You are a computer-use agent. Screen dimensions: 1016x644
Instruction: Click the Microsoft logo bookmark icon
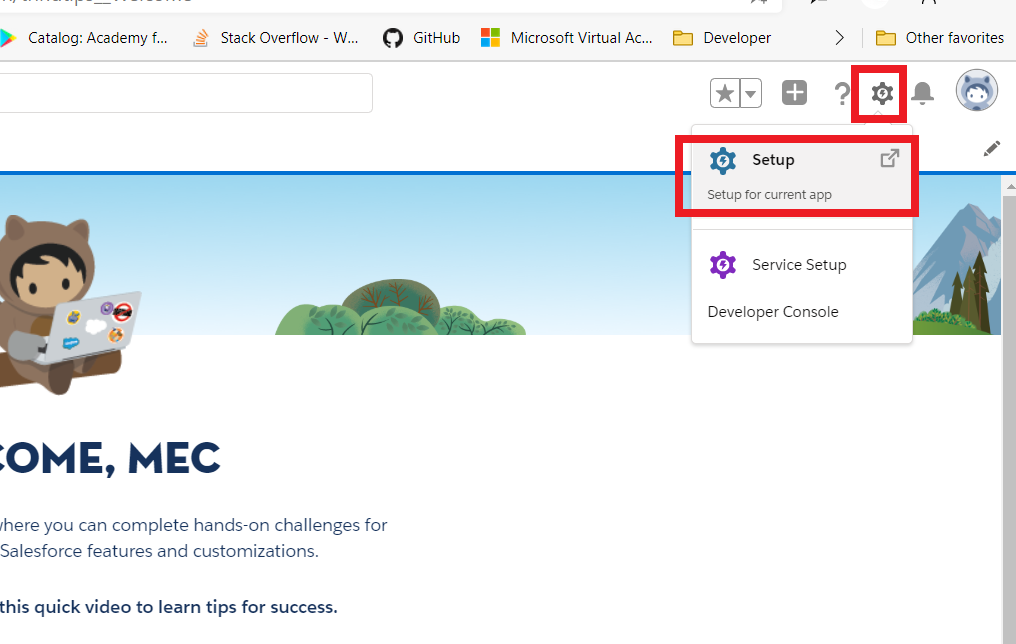tap(491, 37)
